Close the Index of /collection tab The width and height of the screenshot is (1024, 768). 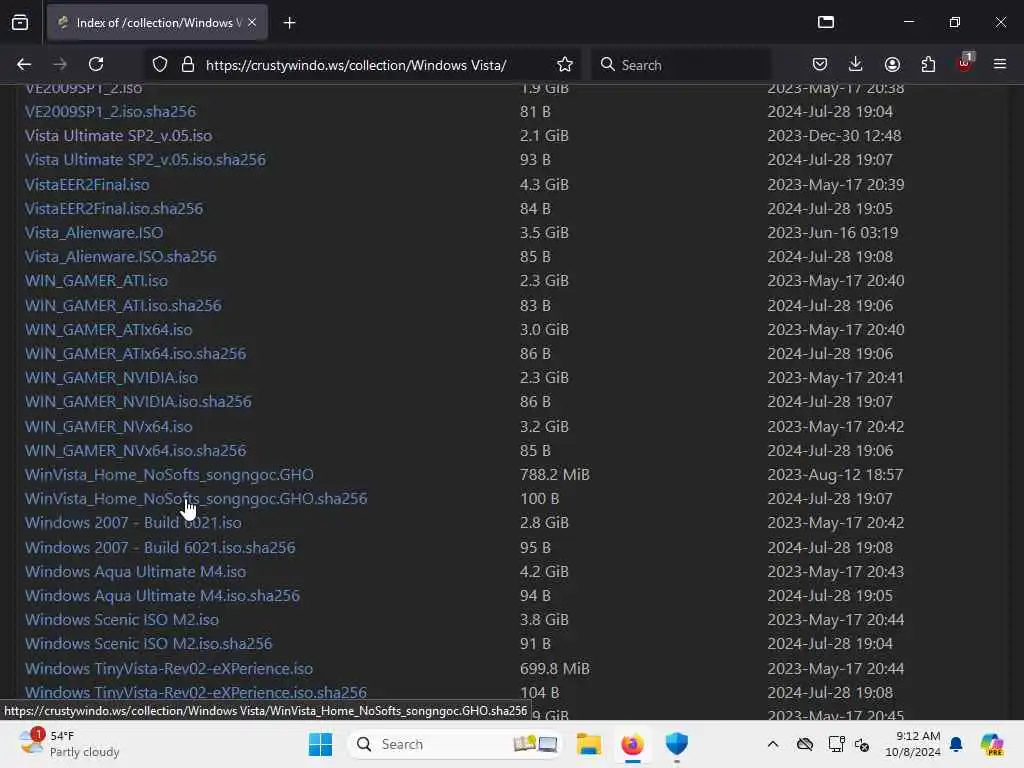252,22
